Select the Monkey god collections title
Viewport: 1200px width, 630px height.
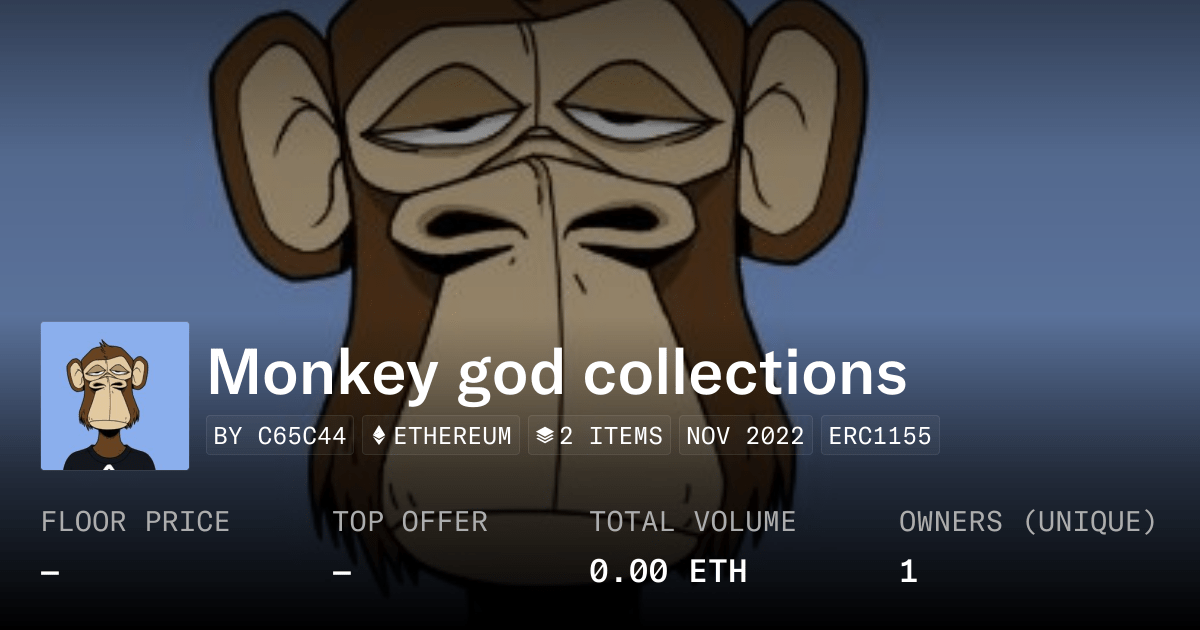coord(557,372)
